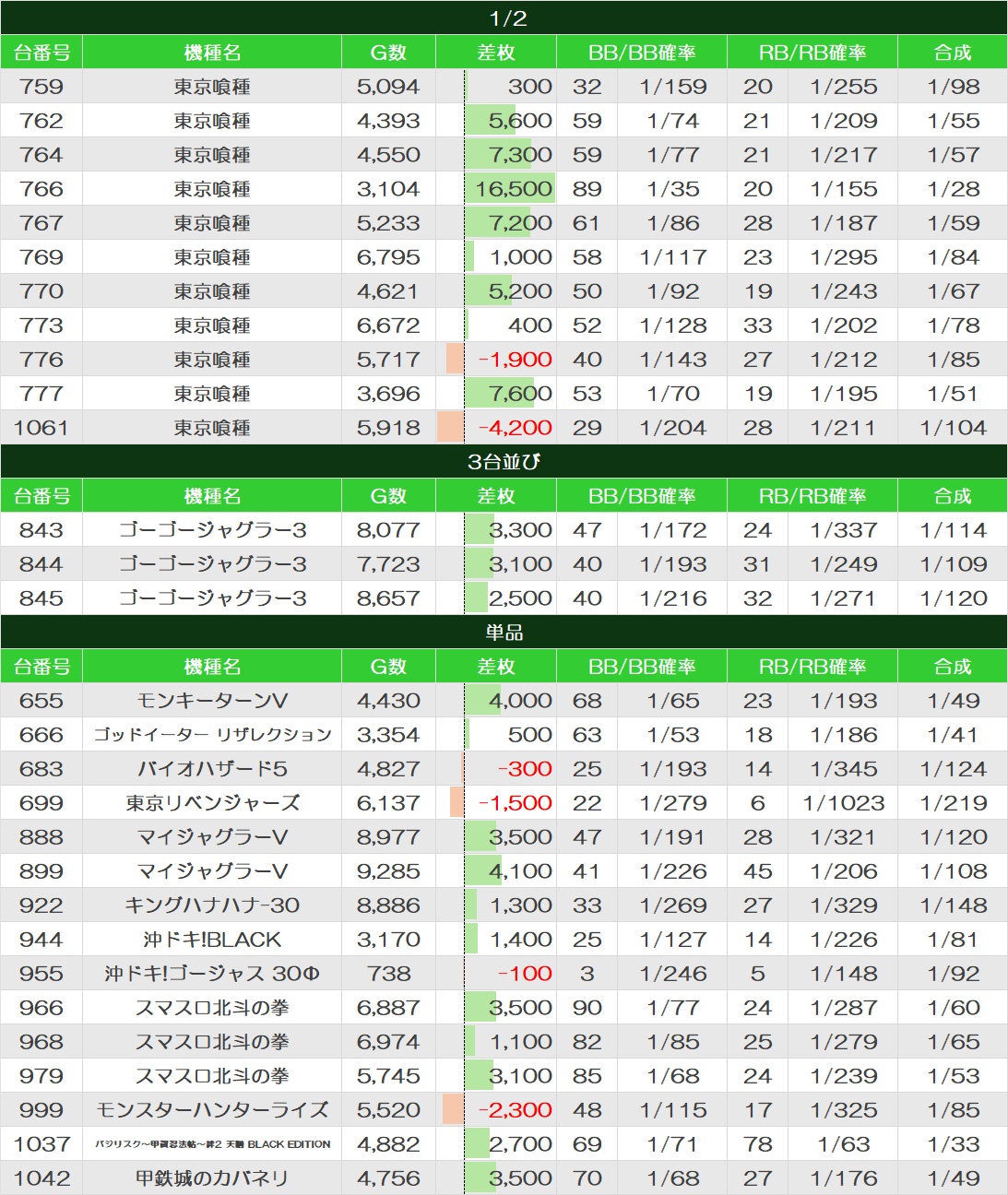Screen dimensions: 1008x1195
Task: Select BB rate 1/204
Action: tap(673, 428)
